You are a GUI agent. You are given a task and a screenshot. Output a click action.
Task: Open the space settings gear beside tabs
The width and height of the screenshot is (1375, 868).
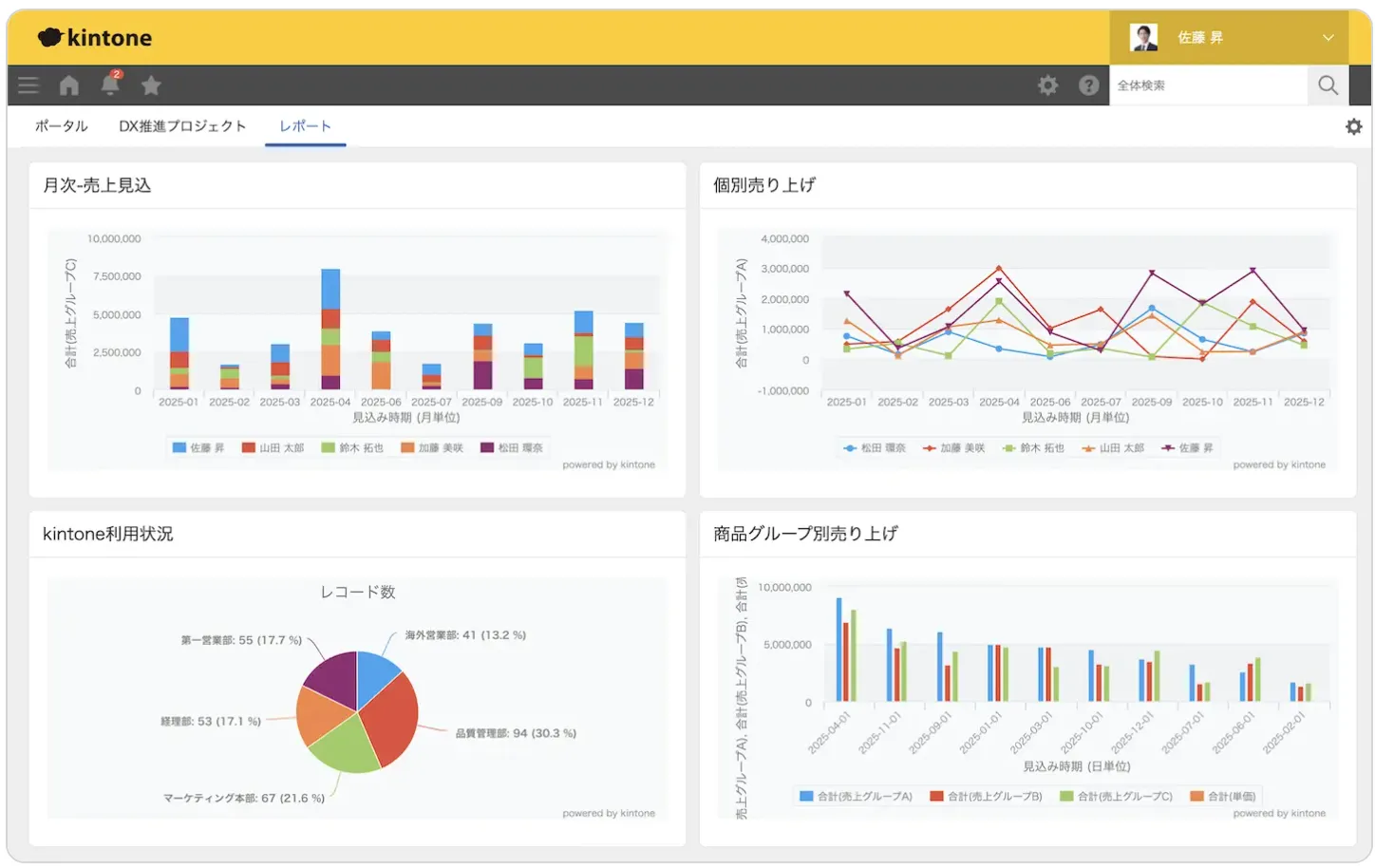pyautogui.click(x=1353, y=126)
